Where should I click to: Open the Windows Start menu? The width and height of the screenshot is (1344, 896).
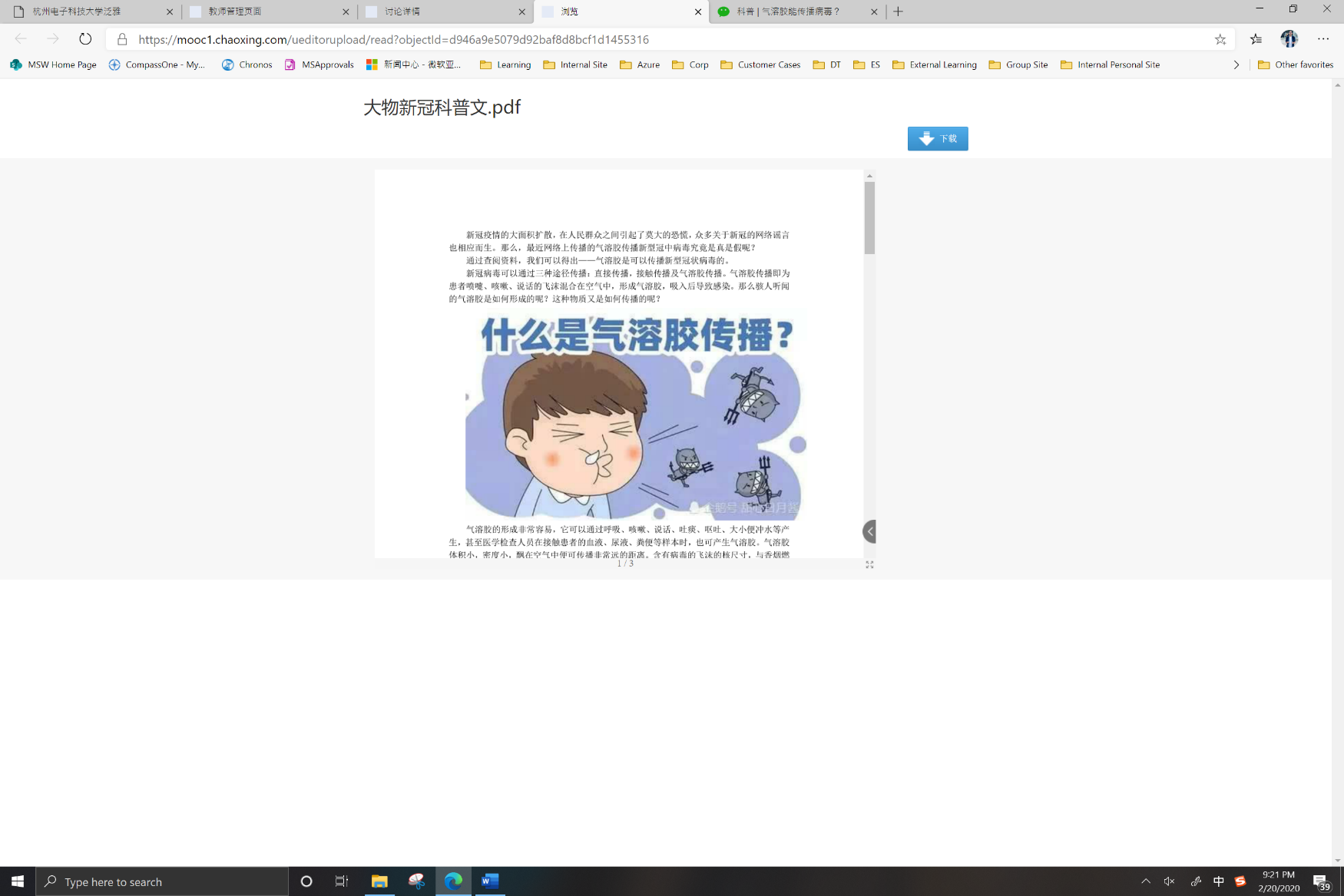point(18,881)
